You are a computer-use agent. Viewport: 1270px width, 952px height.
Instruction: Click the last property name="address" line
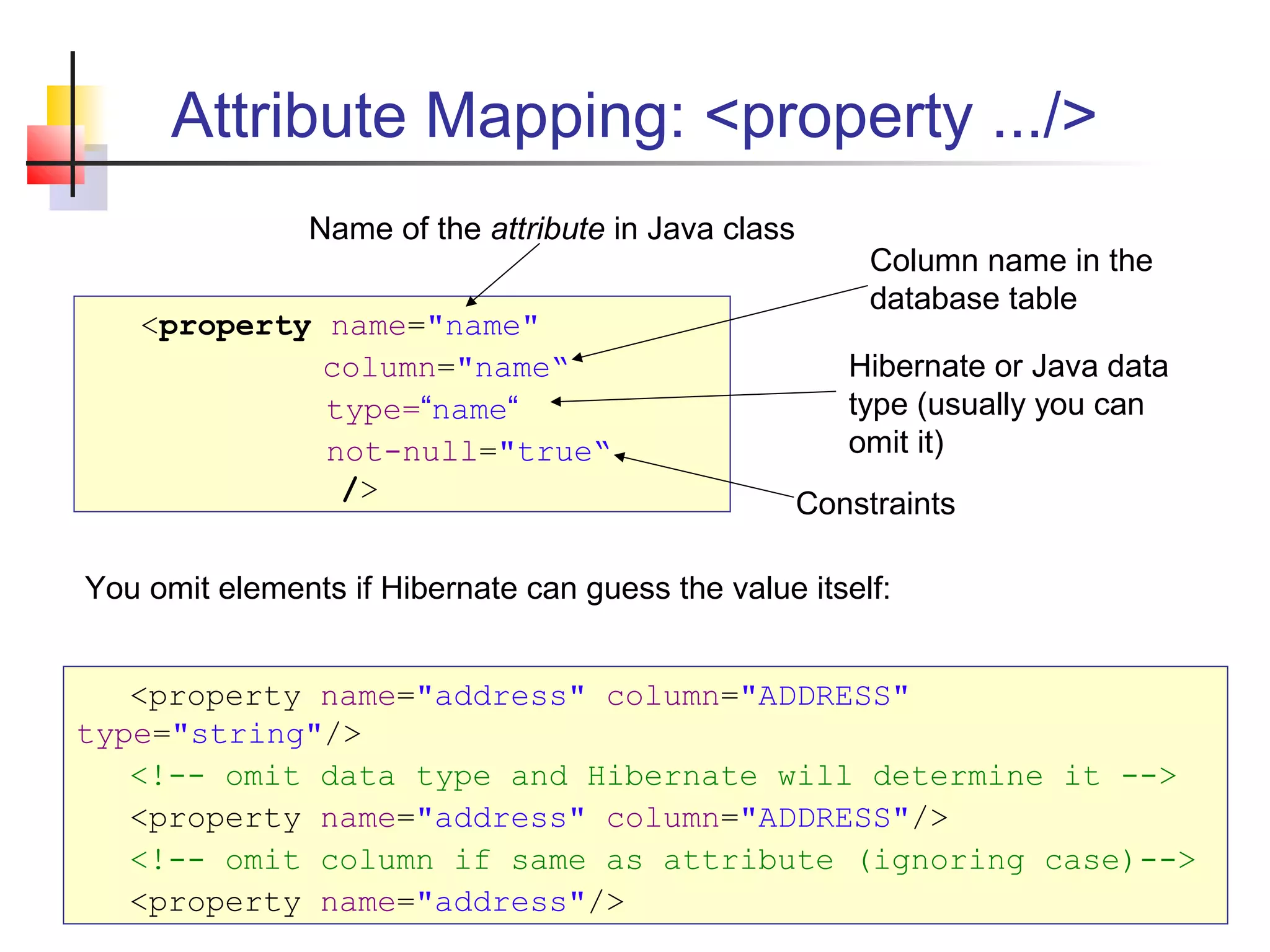376,902
